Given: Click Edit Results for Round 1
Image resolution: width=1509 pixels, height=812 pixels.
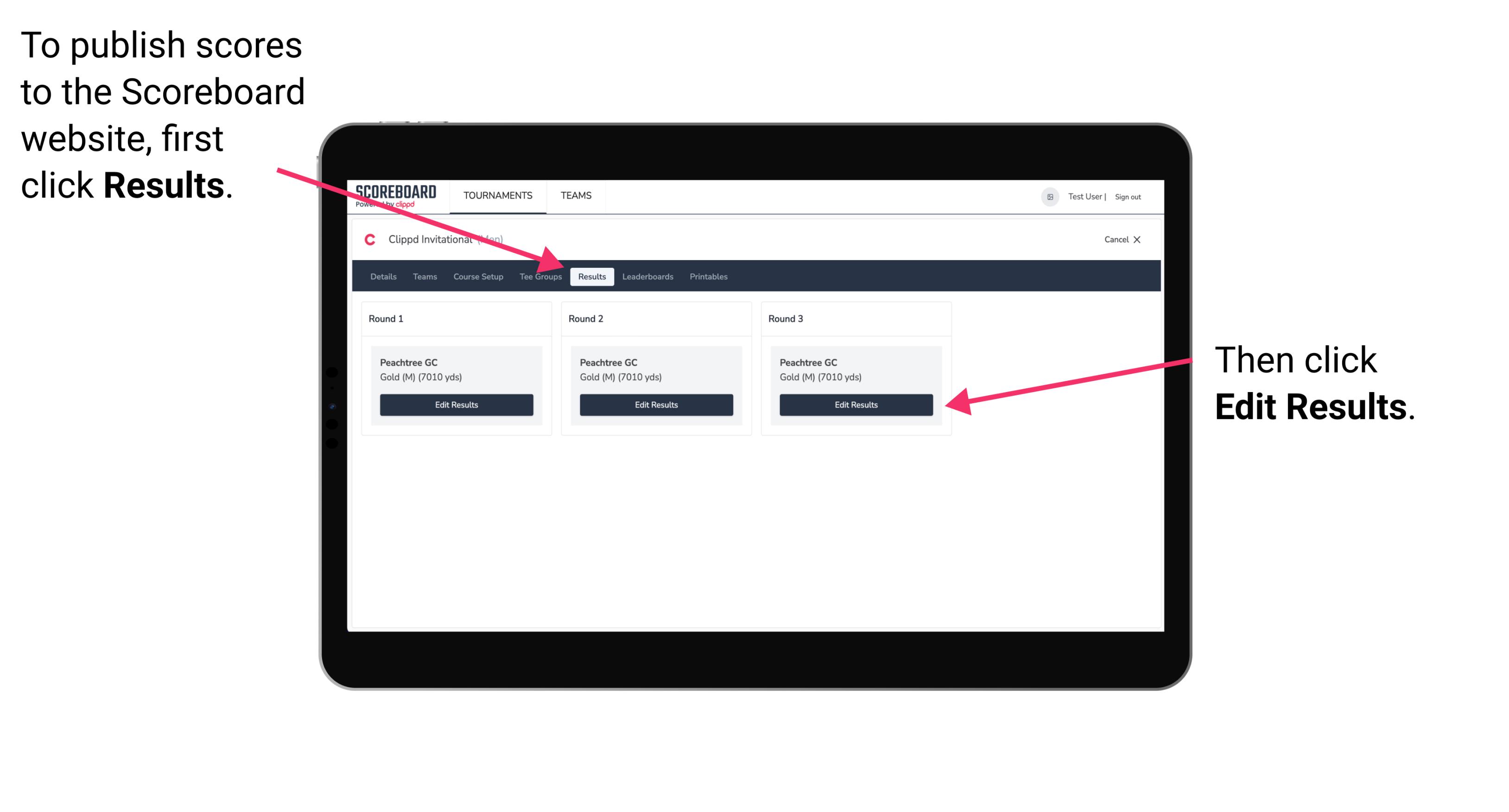Looking at the screenshot, I should (457, 405).
